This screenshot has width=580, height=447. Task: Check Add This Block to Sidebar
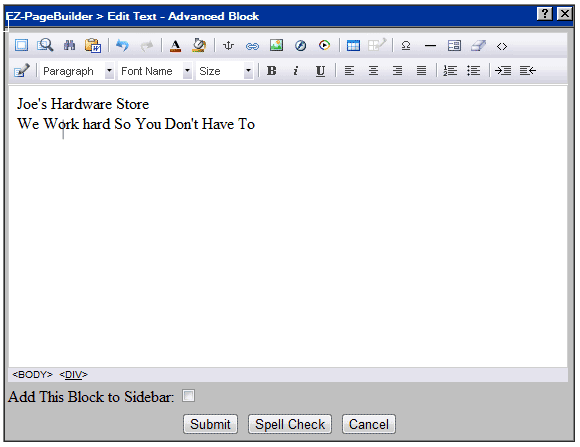pos(188,396)
